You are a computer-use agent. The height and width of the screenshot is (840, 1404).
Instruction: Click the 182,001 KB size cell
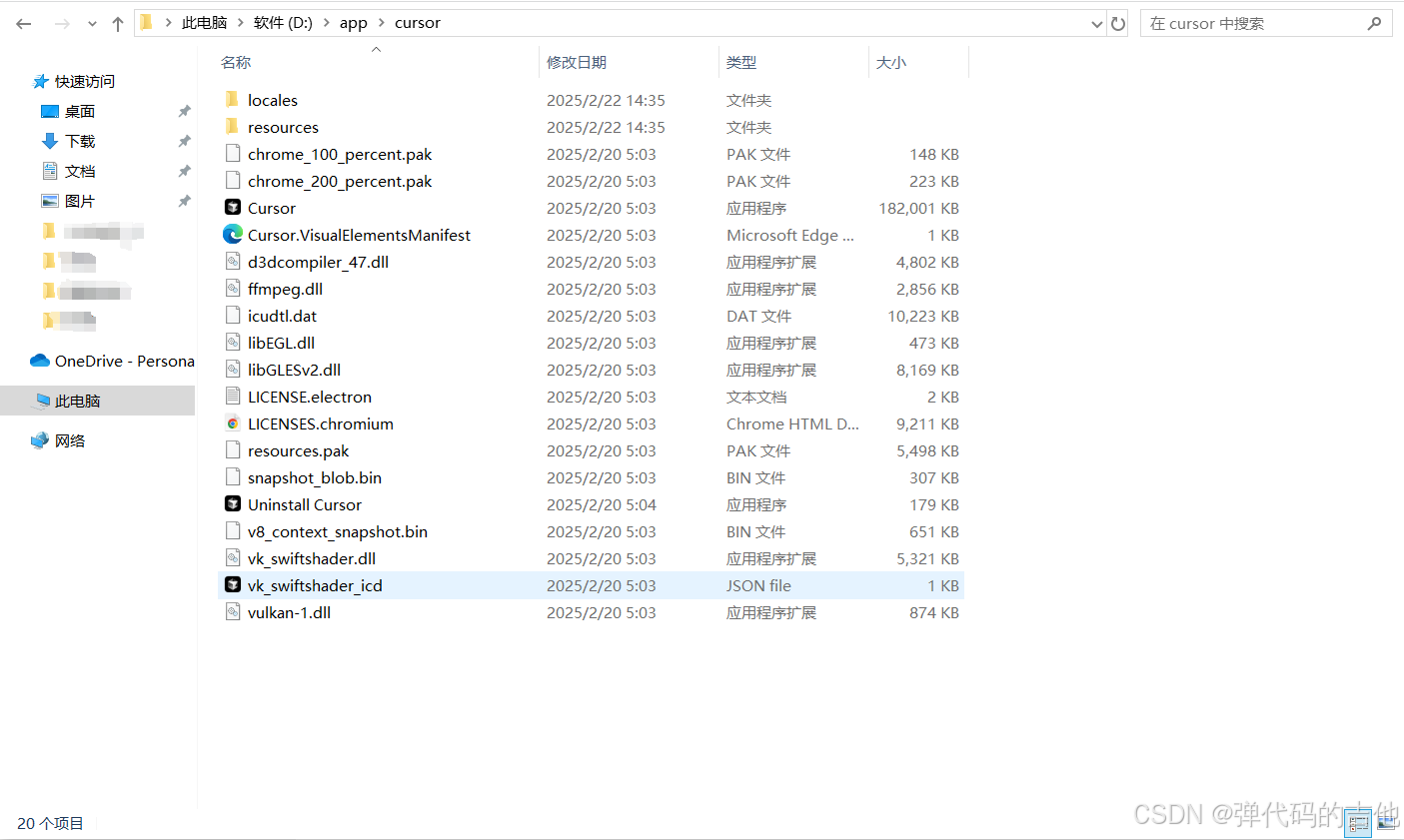coord(918,208)
